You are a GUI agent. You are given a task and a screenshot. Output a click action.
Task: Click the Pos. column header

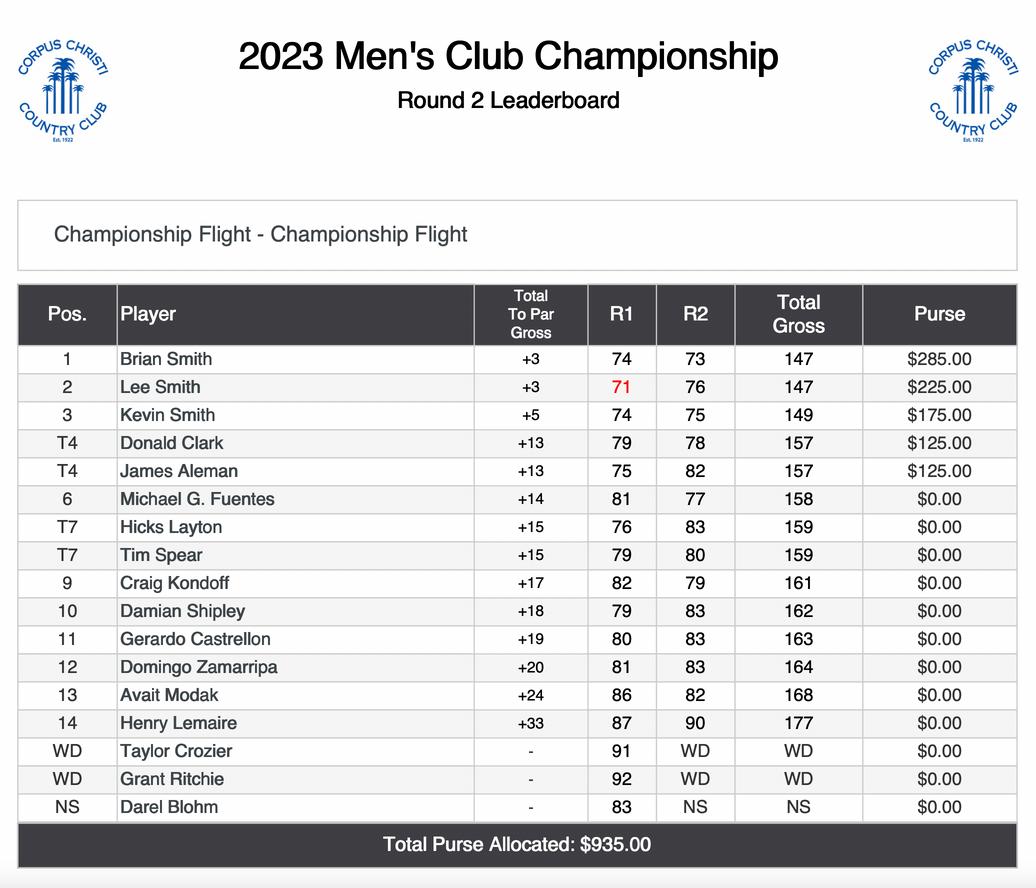67,314
